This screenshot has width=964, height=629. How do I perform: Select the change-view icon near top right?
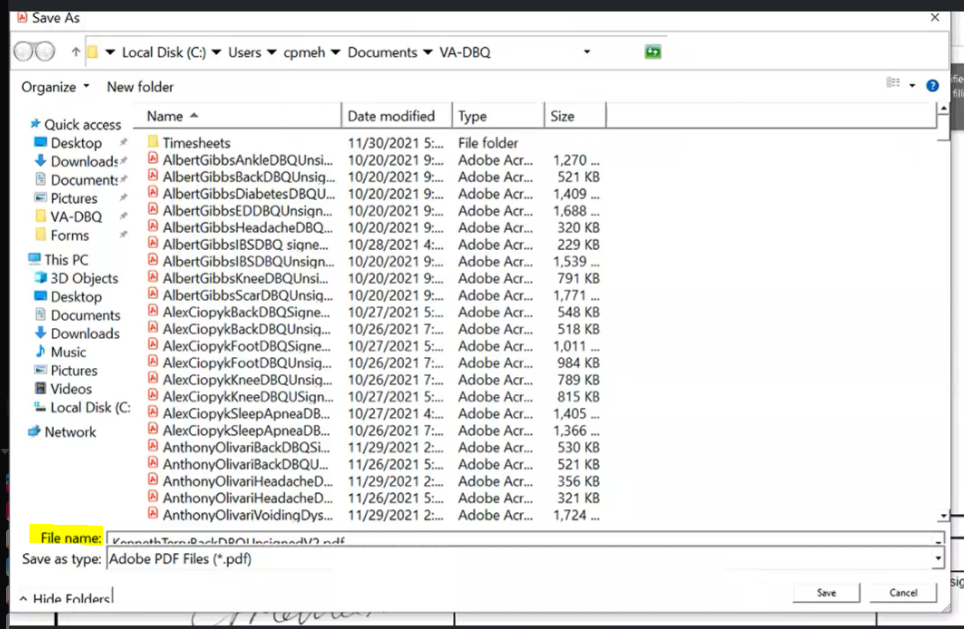(x=893, y=85)
